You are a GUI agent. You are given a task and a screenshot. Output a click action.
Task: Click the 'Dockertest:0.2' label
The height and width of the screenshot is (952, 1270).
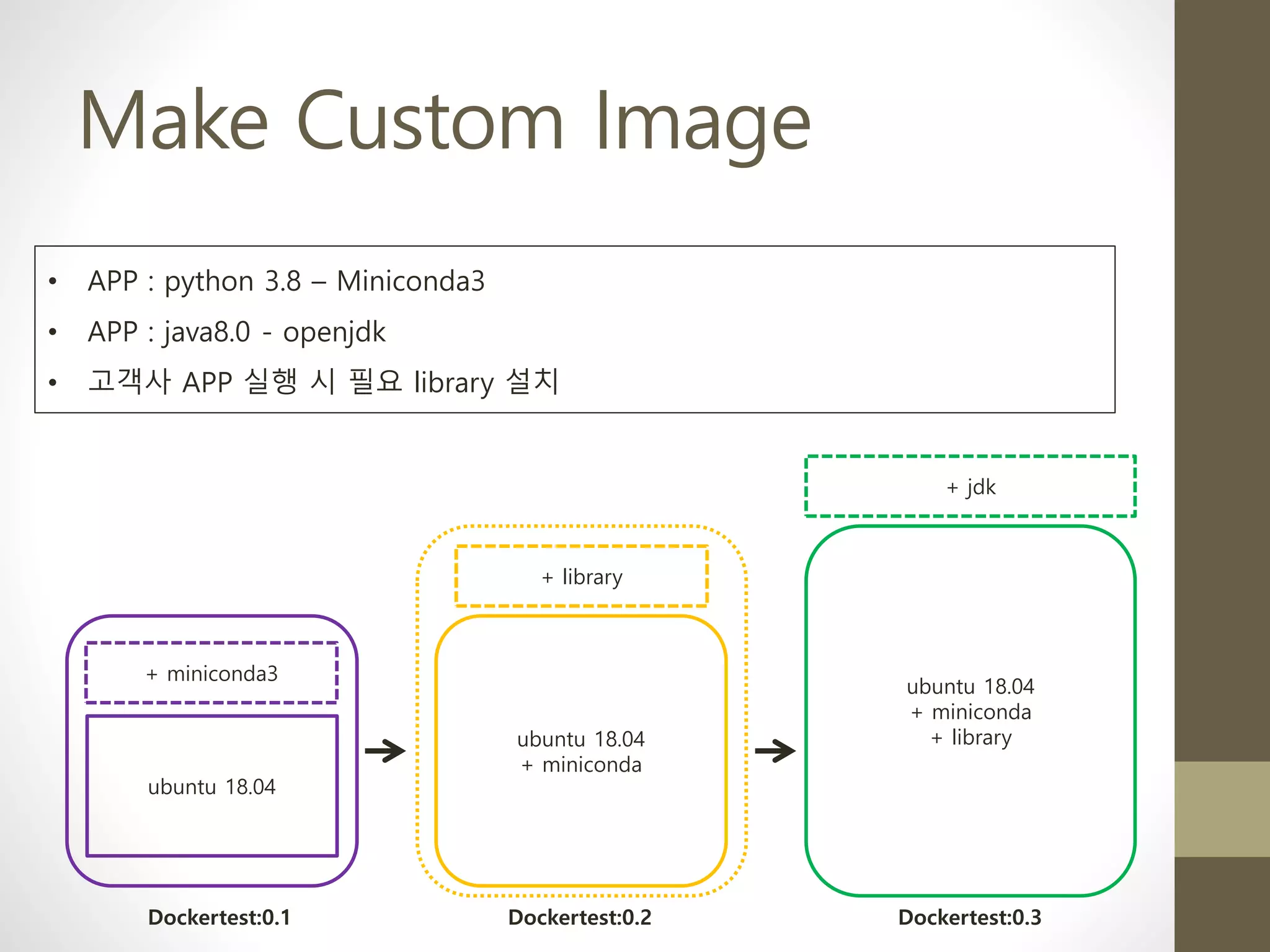point(580,917)
